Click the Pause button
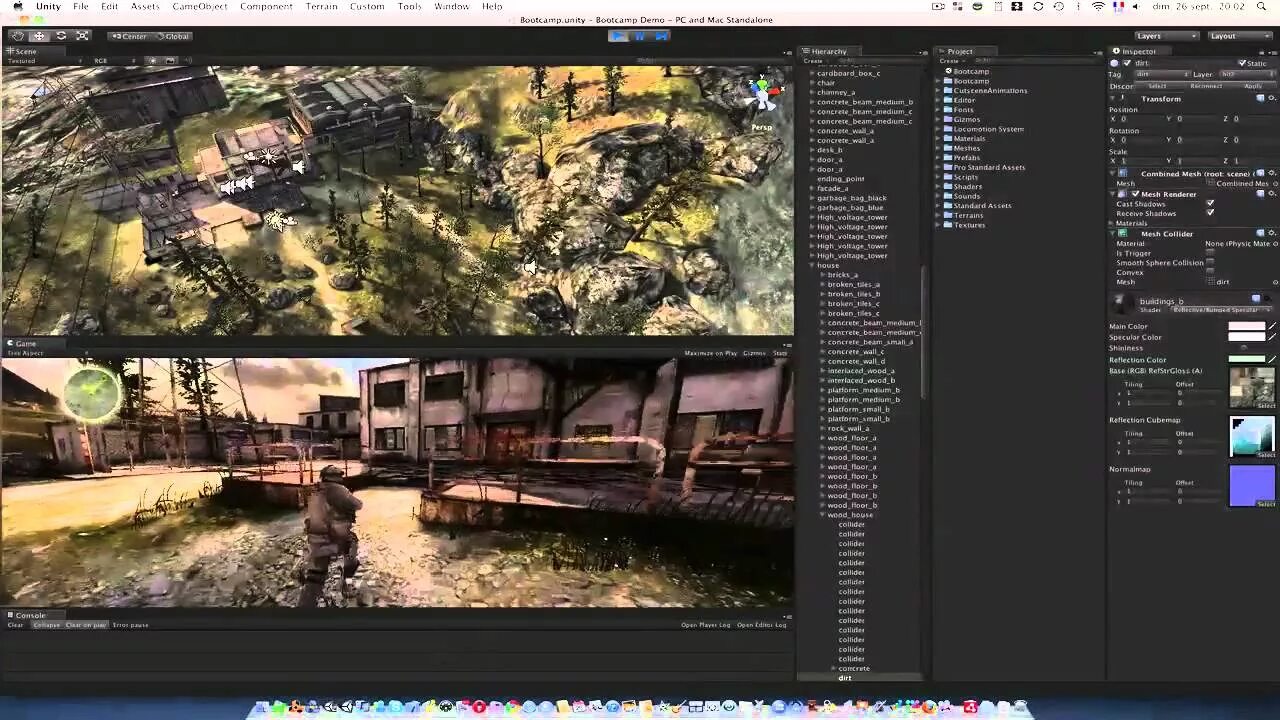Image resolution: width=1280 pixels, height=720 pixels. coord(639,36)
